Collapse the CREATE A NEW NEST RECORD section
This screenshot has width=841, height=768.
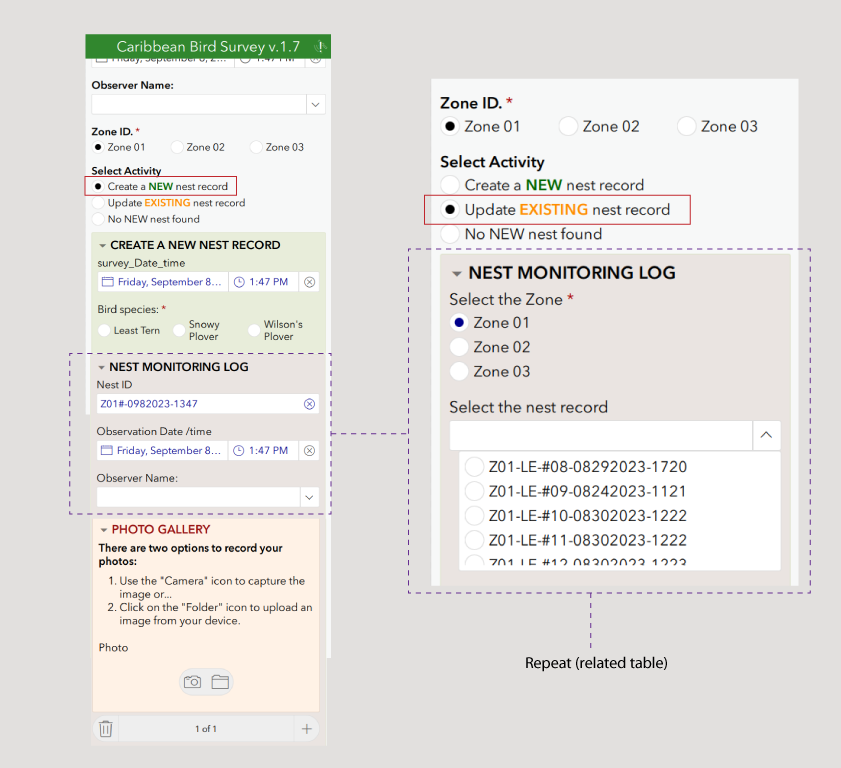click(103, 245)
